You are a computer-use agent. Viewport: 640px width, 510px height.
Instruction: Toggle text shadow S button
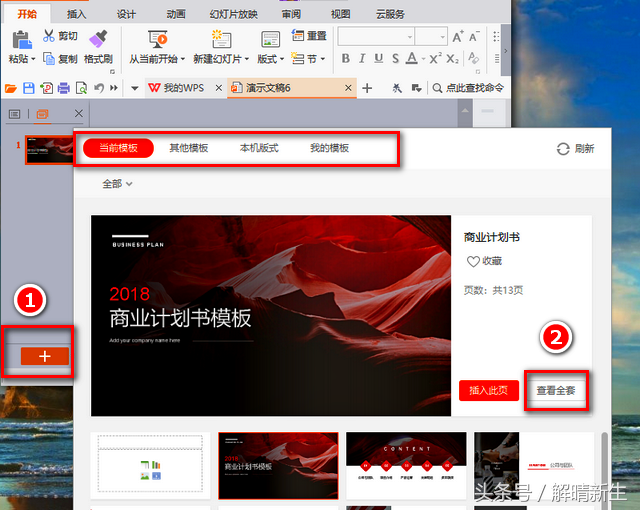395,58
